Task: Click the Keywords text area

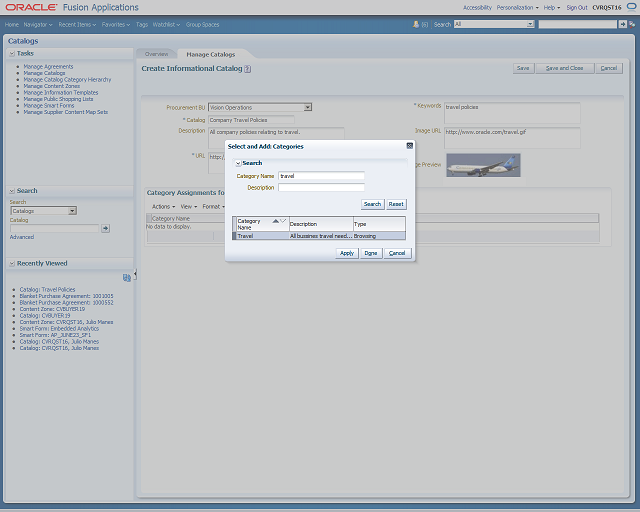Action: pyautogui.click(x=512, y=113)
